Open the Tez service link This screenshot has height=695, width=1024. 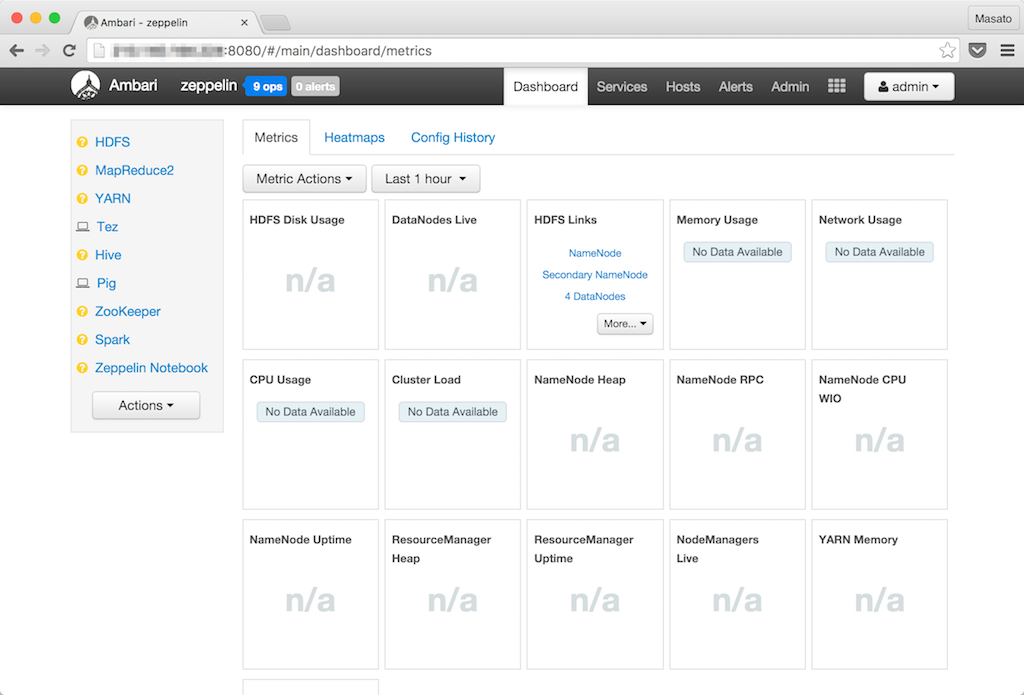pyautogui.click(x=107, y=227)
